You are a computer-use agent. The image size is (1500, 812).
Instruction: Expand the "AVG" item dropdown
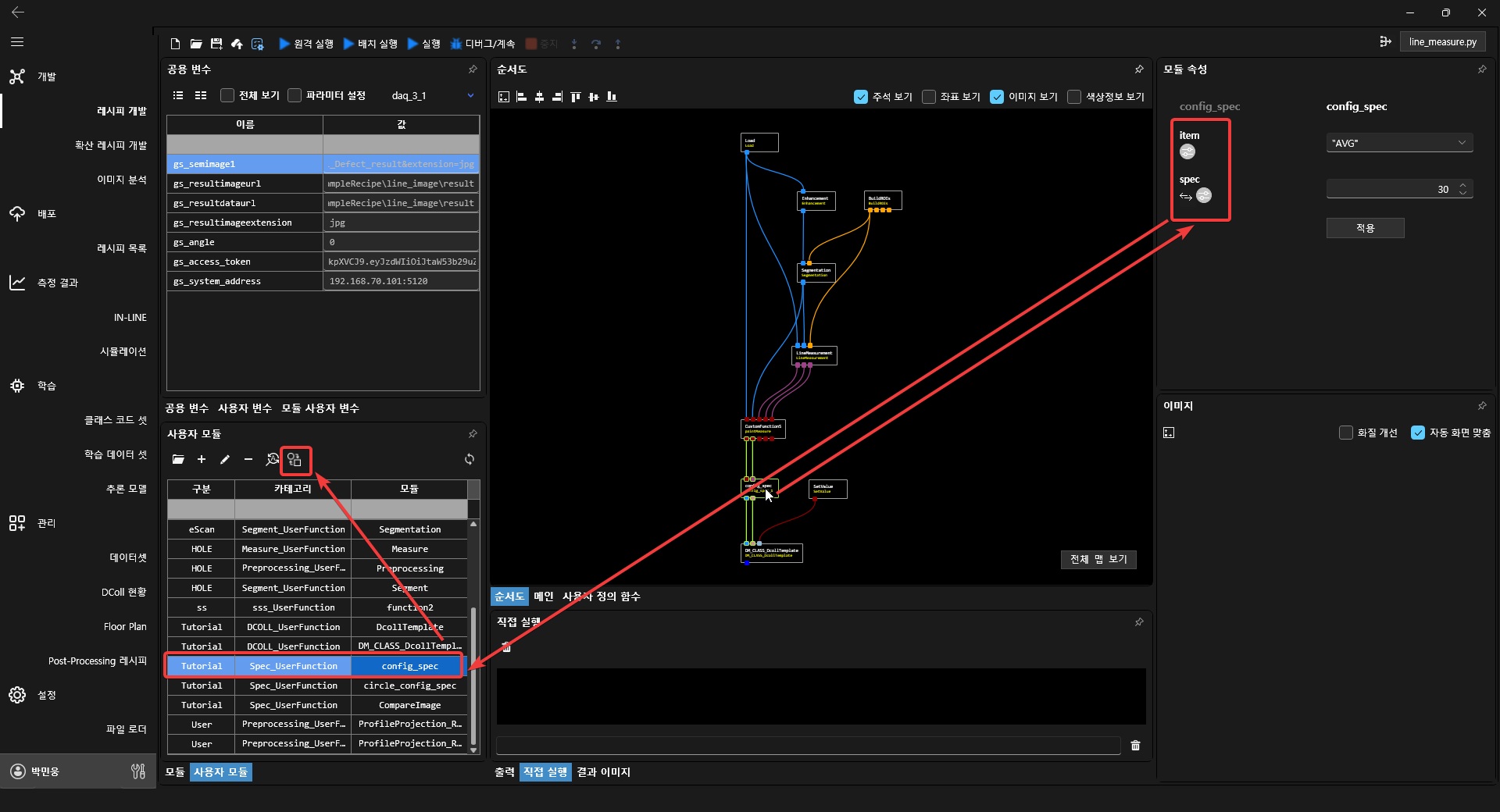[1462, 143]
